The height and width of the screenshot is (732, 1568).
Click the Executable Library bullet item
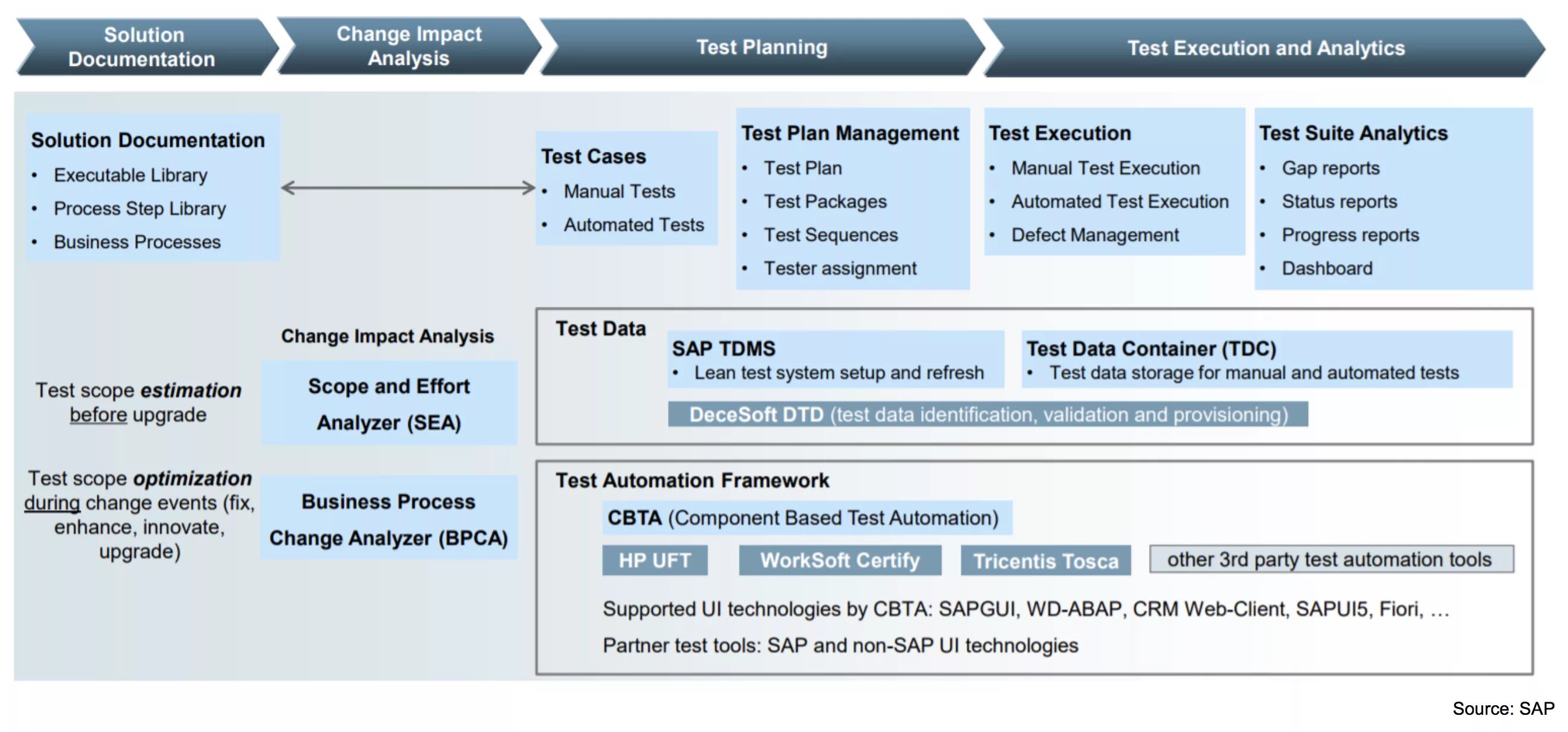(x=130, y=175)
